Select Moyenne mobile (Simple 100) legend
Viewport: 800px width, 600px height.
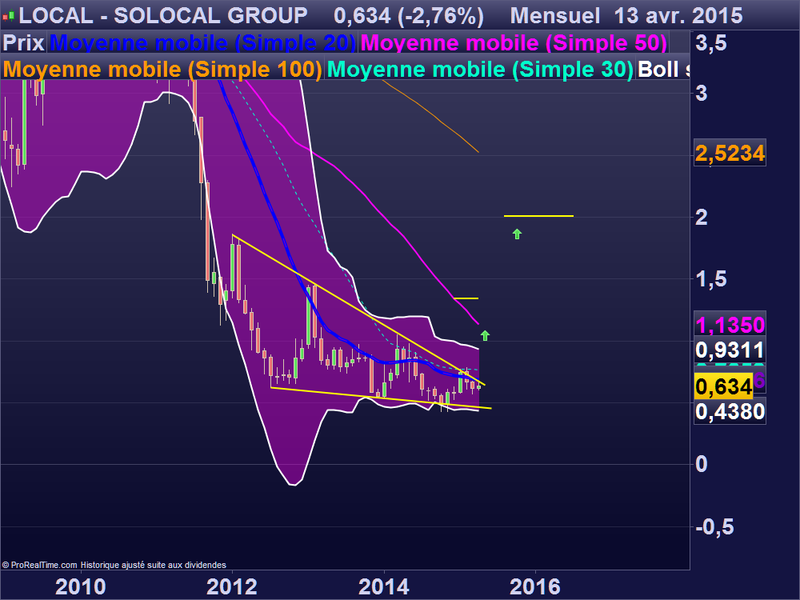[162, 69]
